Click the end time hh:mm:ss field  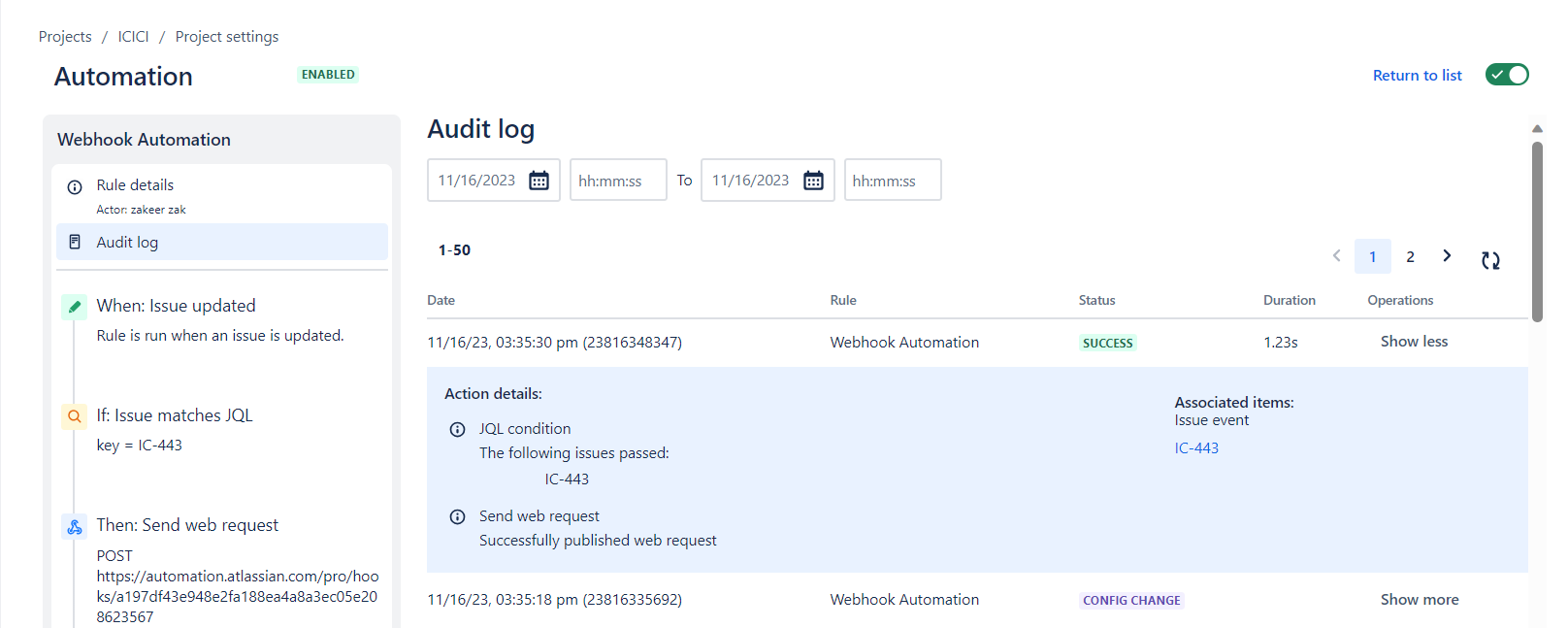point(893,181)
